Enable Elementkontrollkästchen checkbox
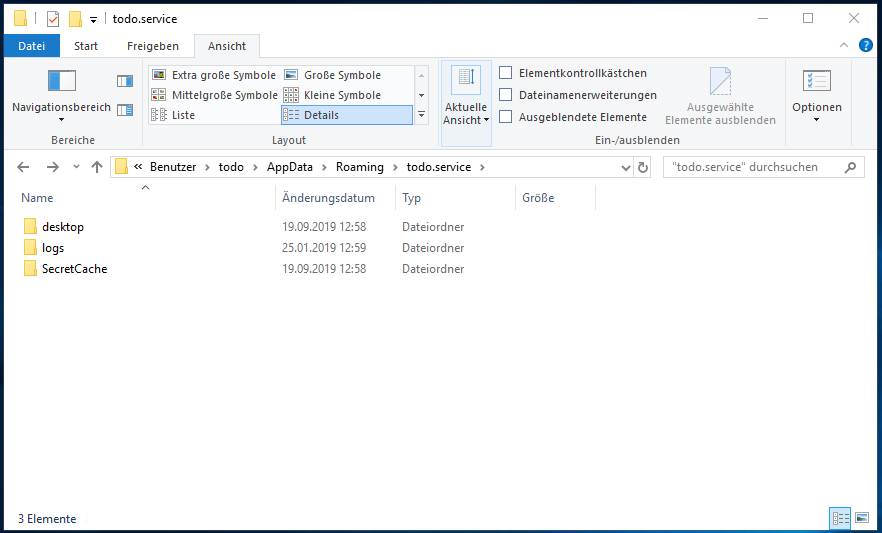882x533 pixels. [x=506, y=73]
